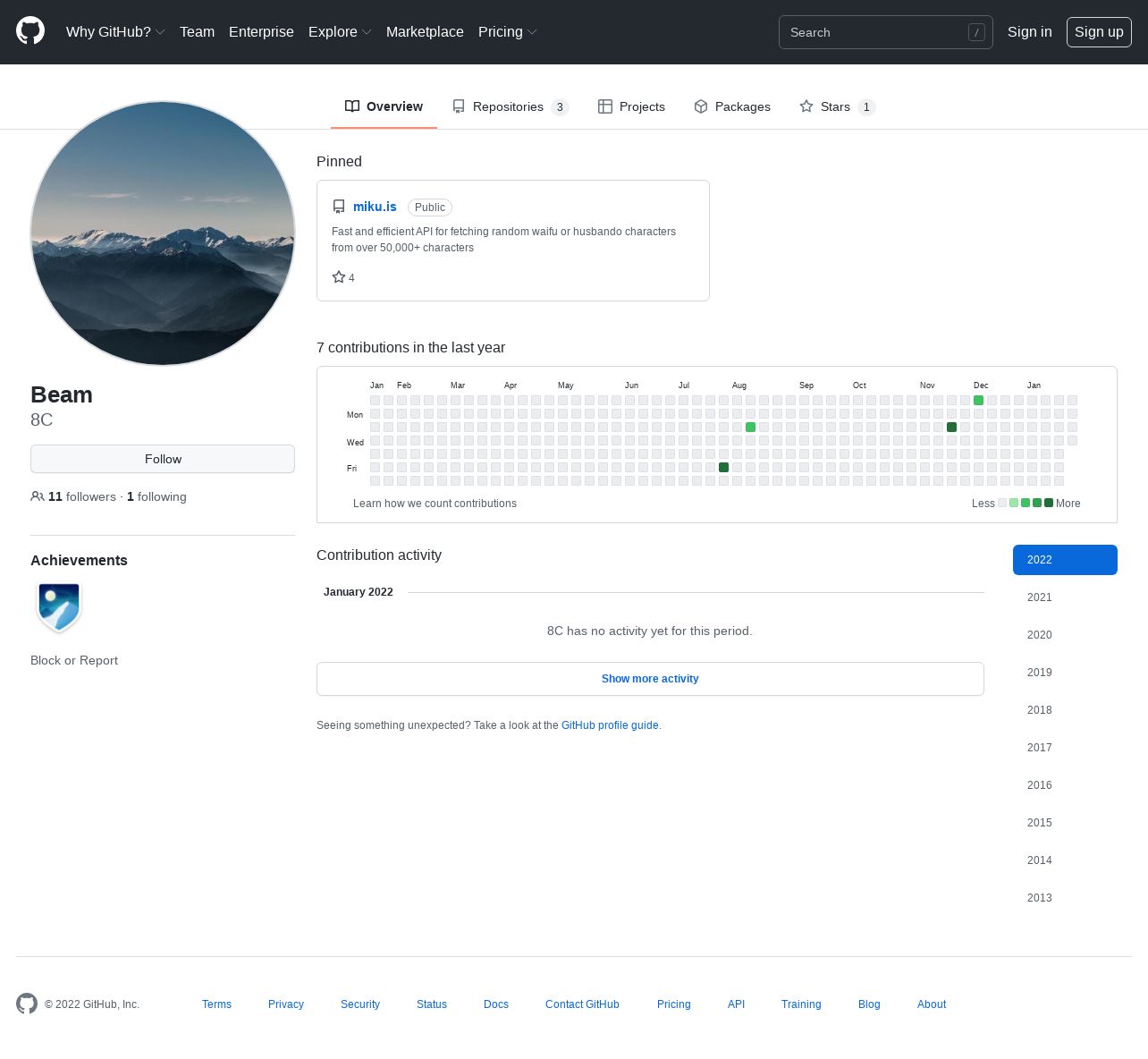Select year 2021 in contribution filter
The image size is (1148, 1059).
point(1040,597)
